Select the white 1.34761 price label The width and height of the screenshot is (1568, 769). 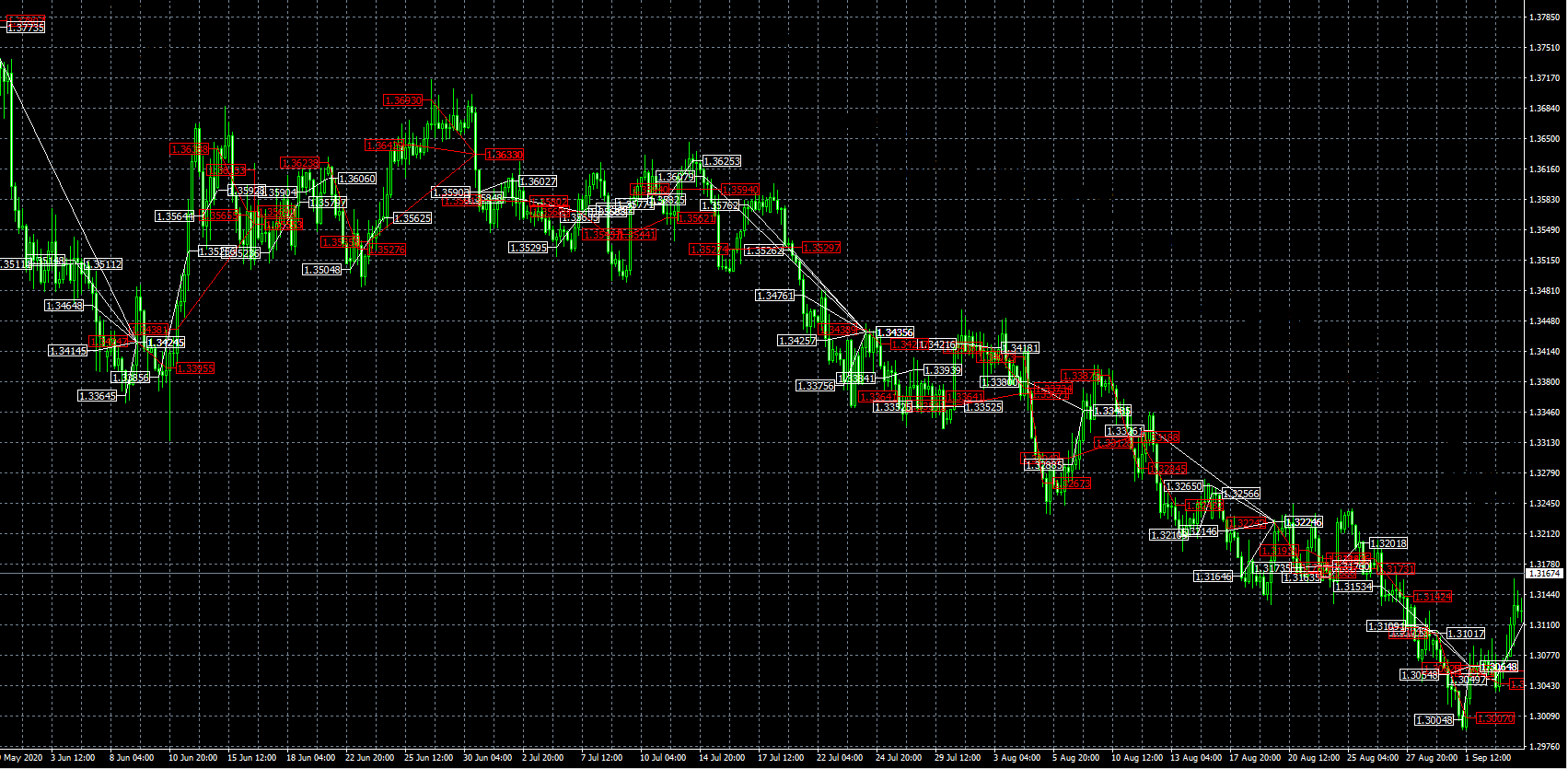tap(774, 296)
